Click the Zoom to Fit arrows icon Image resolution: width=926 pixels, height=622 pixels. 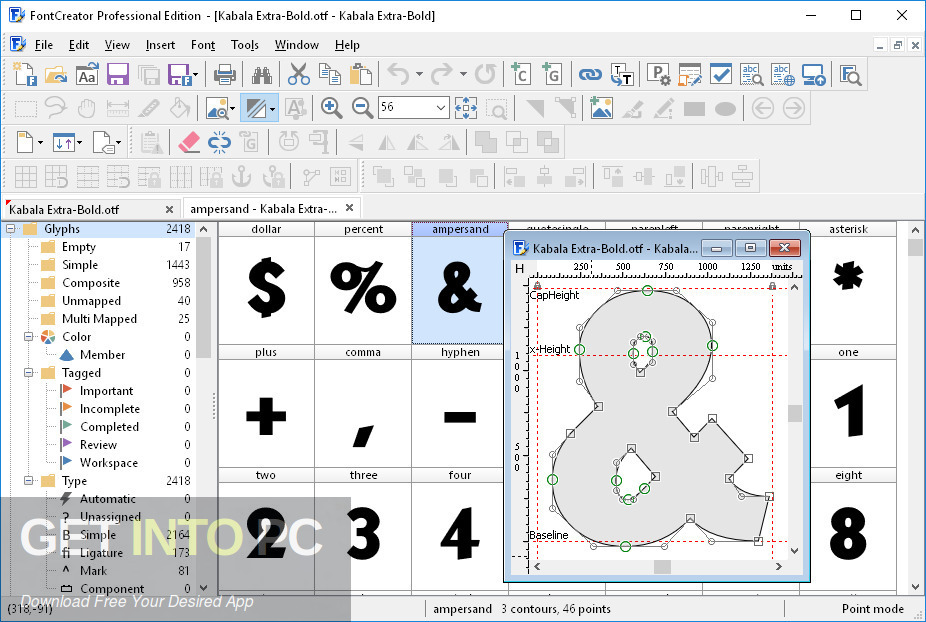click(x=465, y=108)
